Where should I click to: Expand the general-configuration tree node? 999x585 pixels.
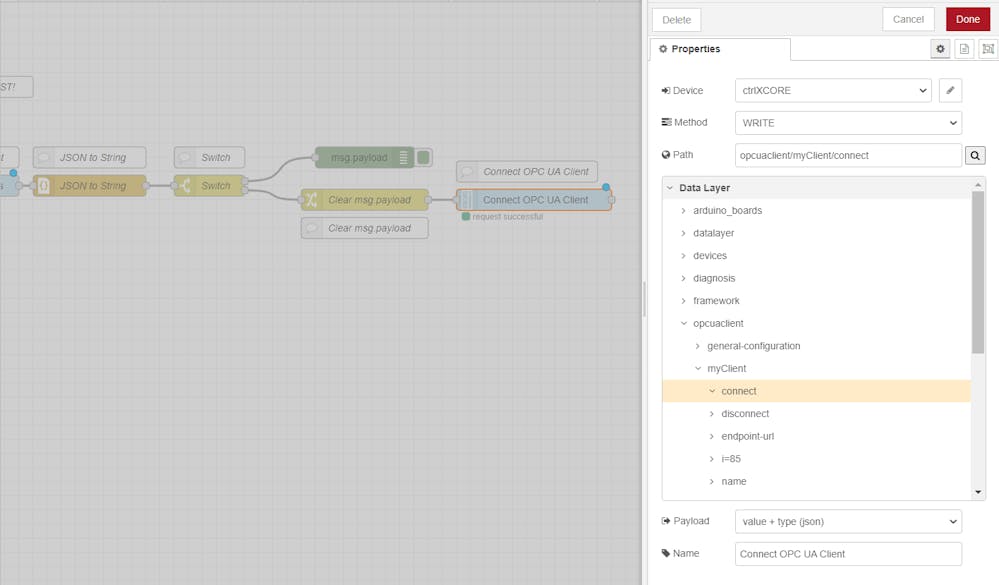(697, 346)
